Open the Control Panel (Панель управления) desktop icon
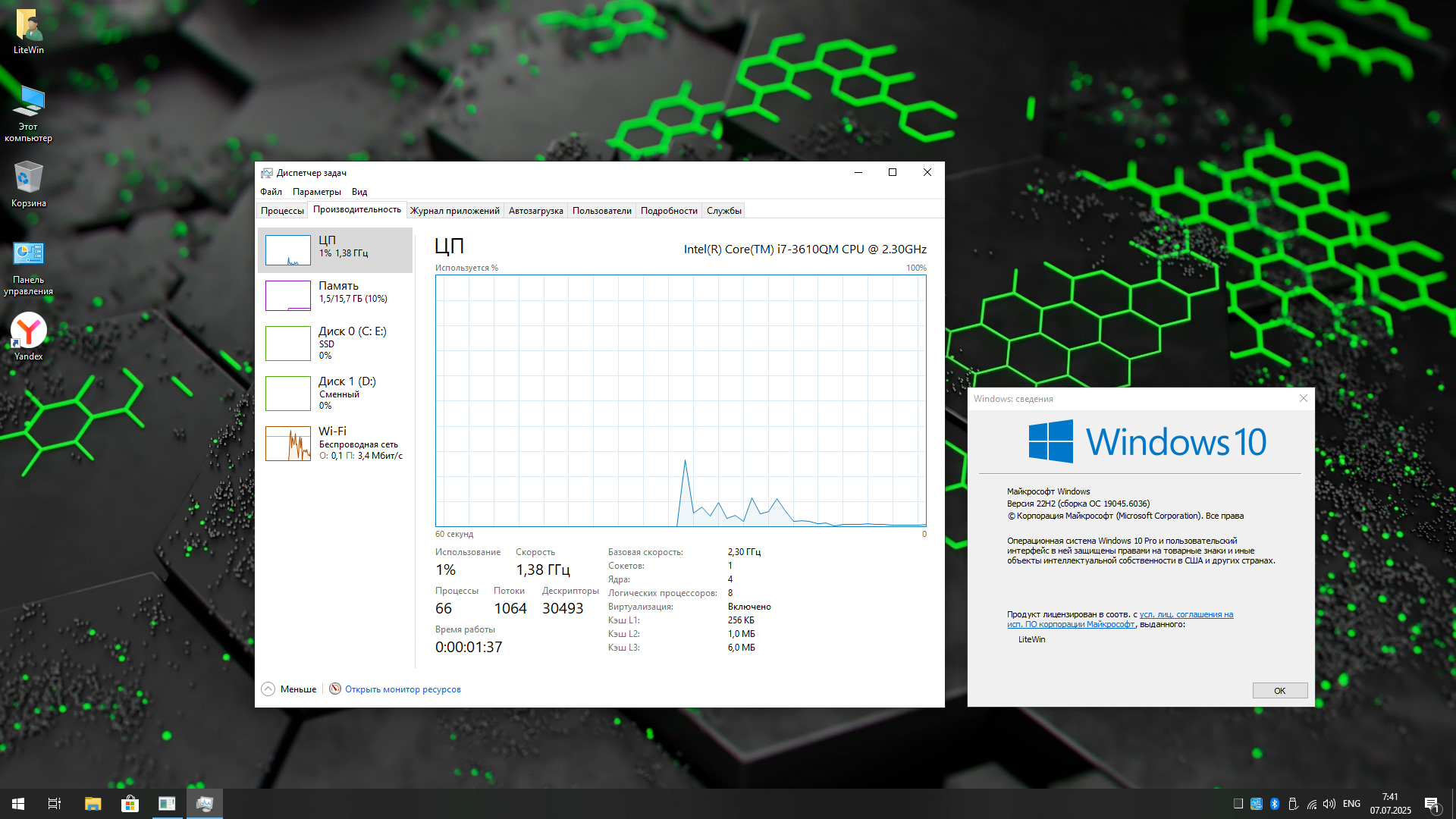Screen dimensions: 1456x819 (29, 254)
